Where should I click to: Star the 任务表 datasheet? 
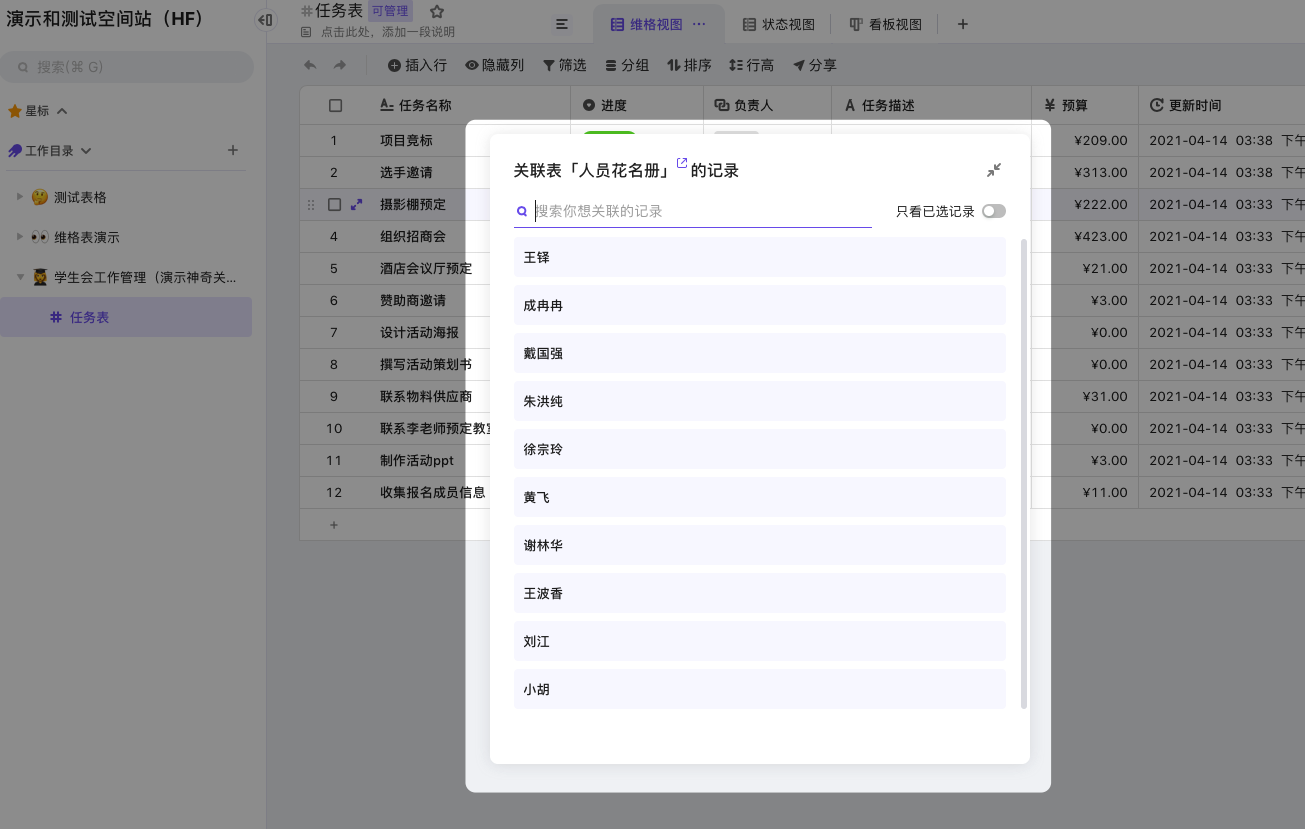436,12
